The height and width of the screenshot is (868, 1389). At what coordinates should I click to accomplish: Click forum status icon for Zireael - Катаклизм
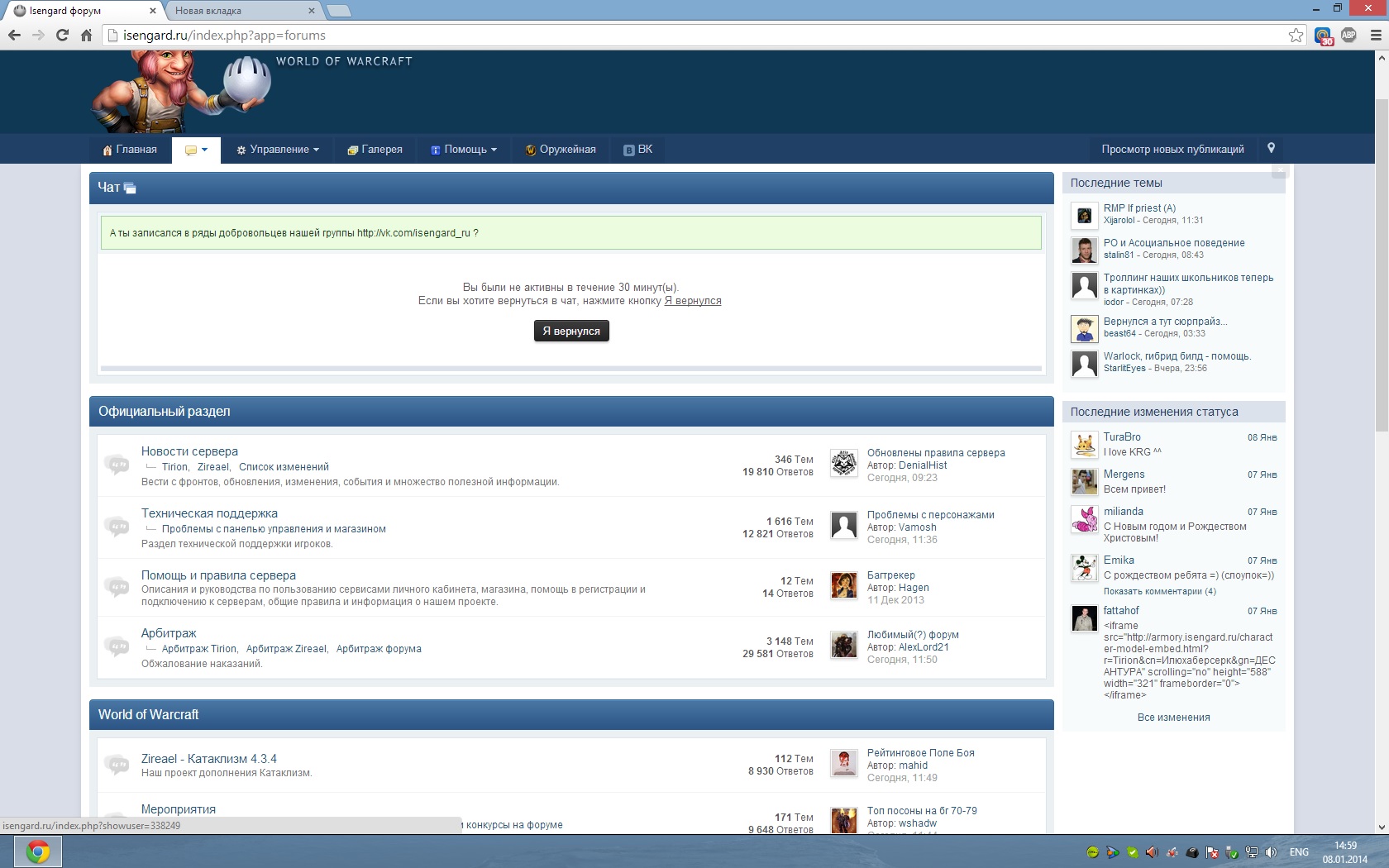[117, 765]
